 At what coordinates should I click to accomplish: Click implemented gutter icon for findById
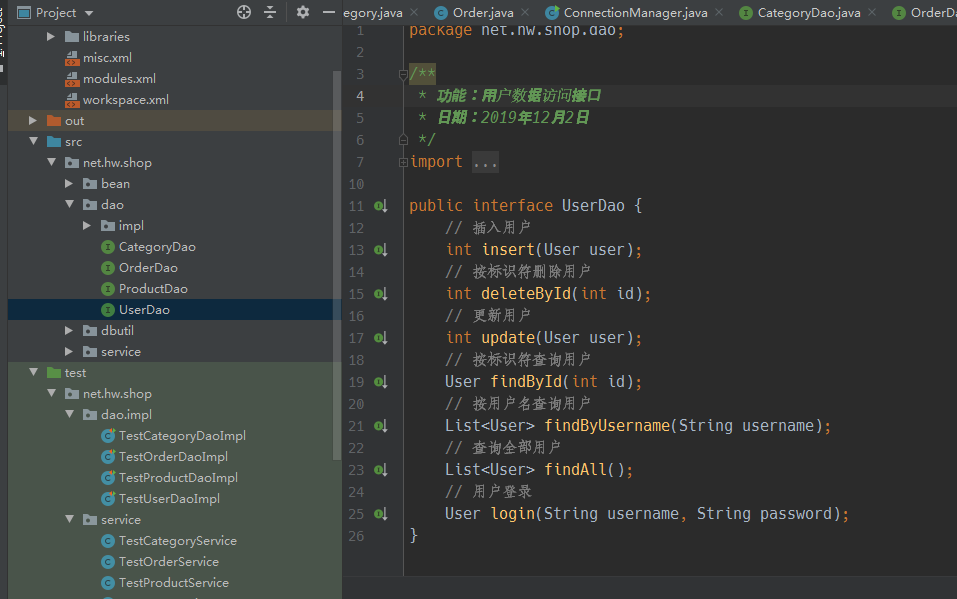(380, 382)
